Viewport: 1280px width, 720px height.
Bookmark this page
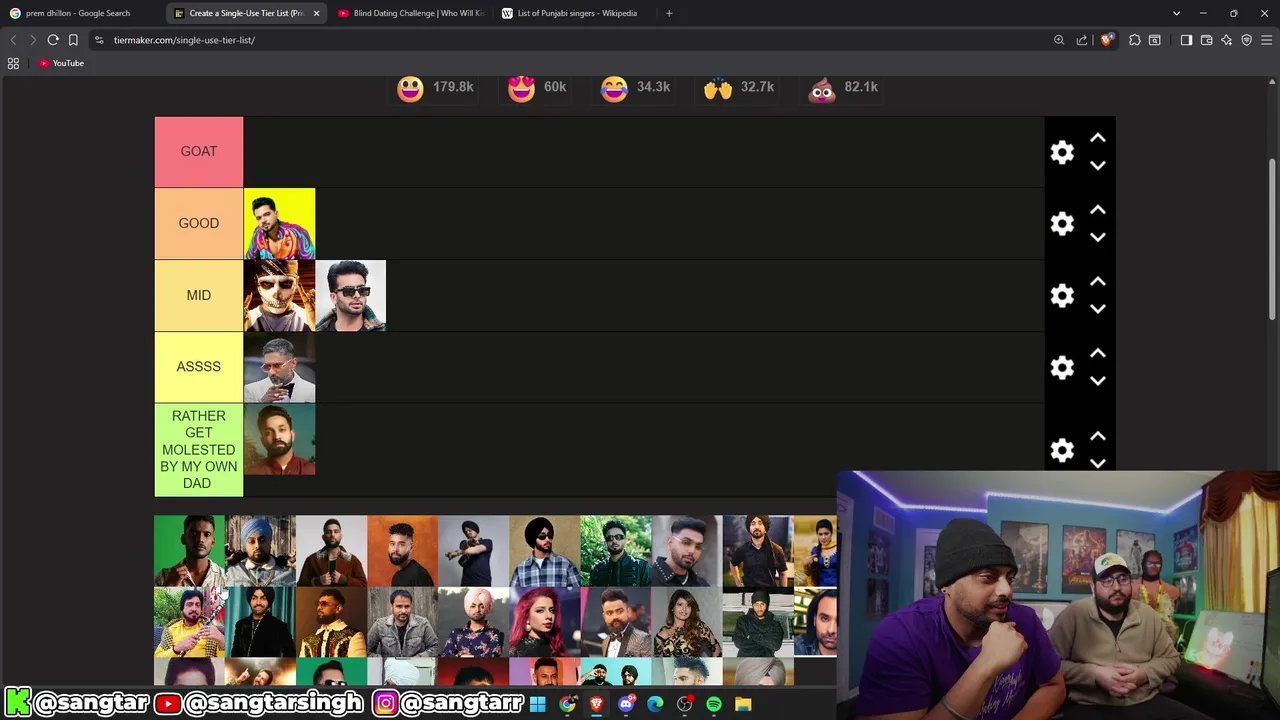pos(73,40)
